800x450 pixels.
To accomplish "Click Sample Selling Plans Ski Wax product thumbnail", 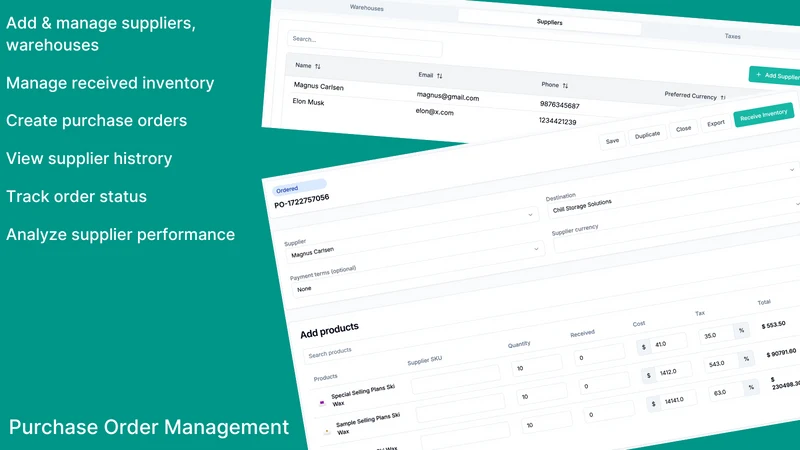I will (x=327, y=432).
